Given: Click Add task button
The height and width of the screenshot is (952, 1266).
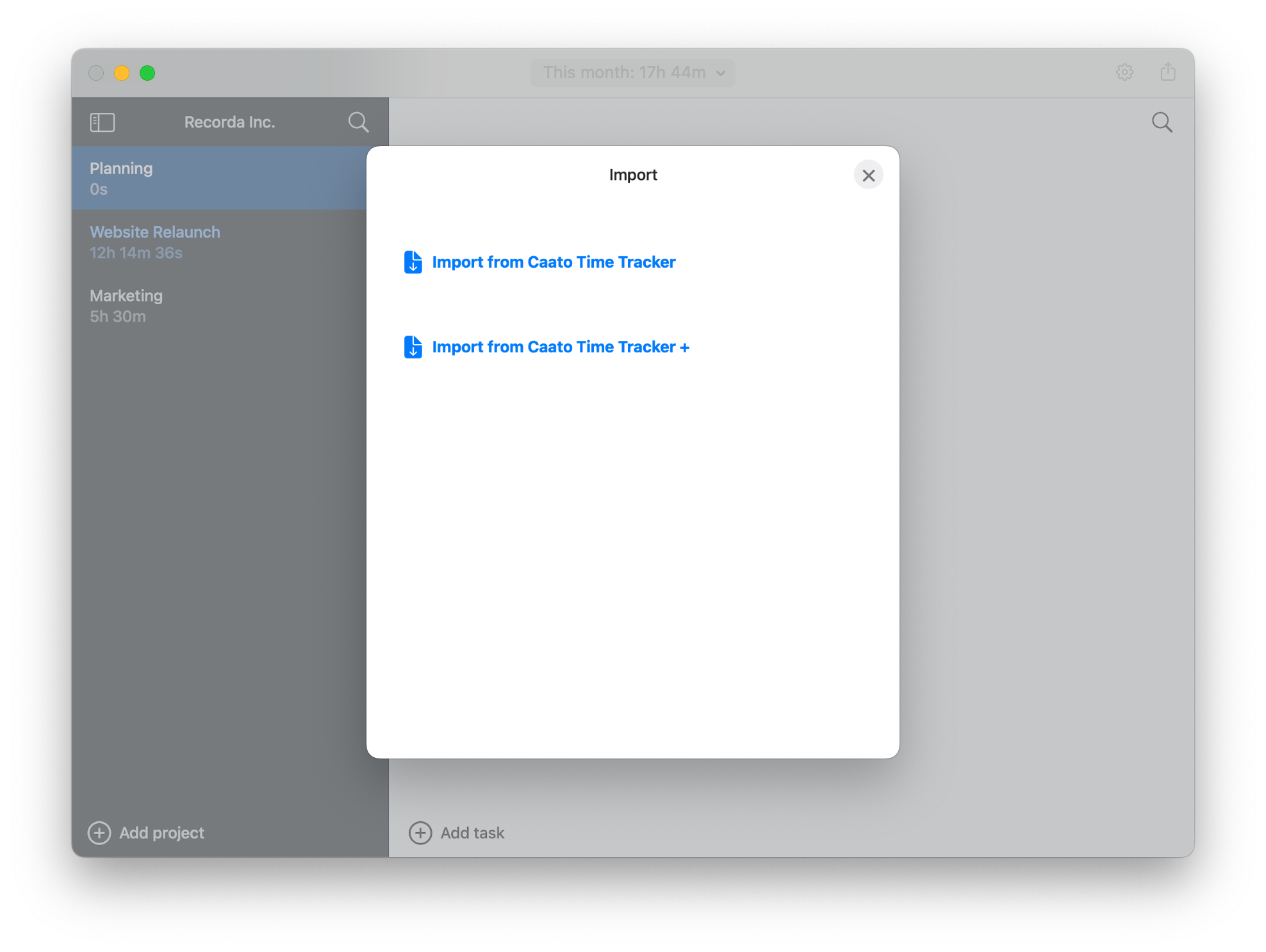Looking at the screenshot, I should (x=457, y=833).
